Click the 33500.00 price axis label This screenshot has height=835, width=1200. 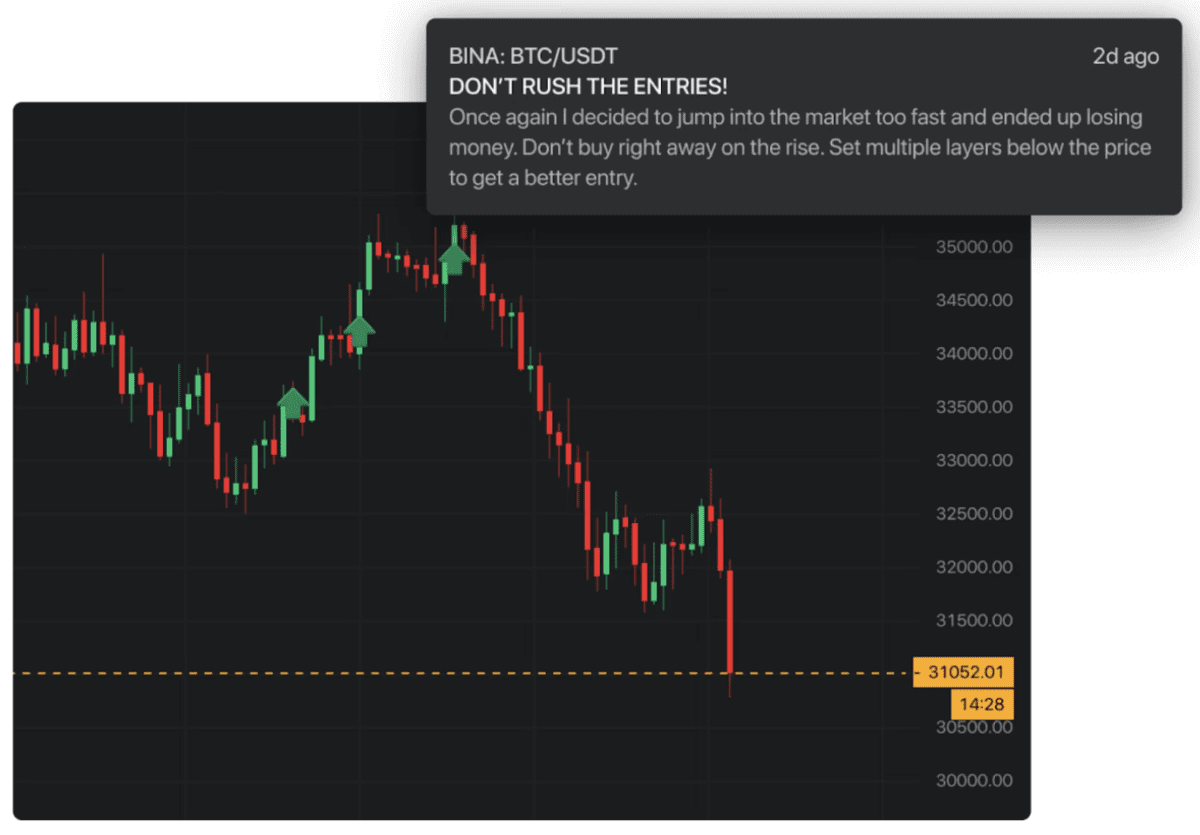tap(971, 407)
